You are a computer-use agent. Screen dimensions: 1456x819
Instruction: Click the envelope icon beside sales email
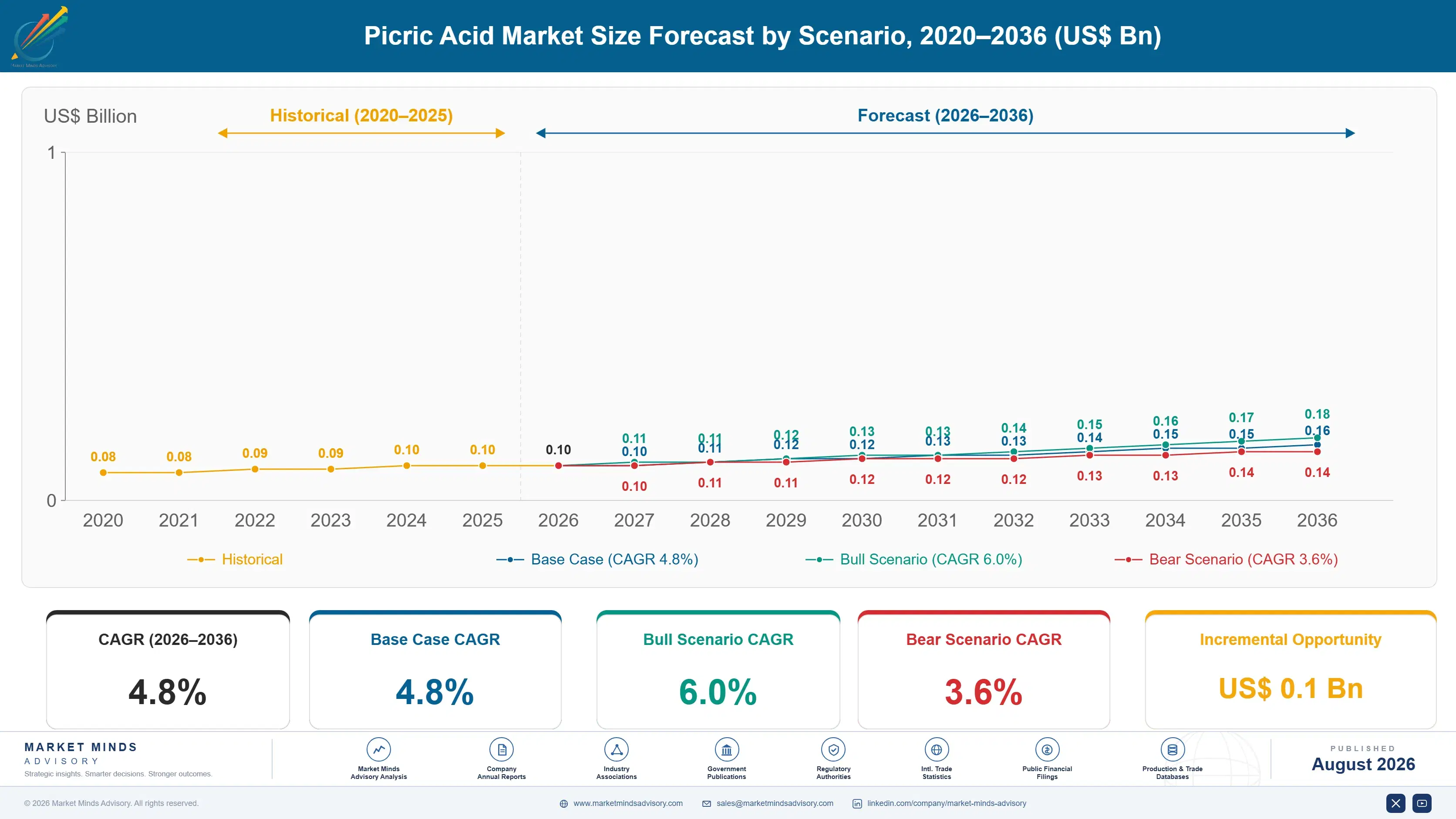point(707,804)
